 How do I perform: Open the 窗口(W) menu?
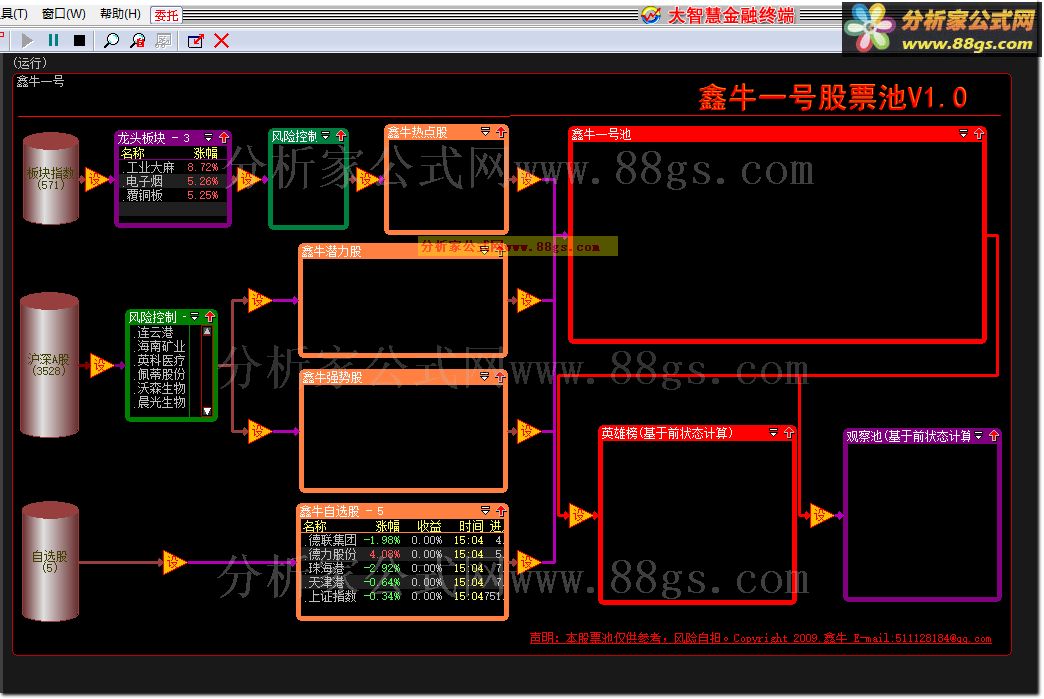[x=63, y=13]
